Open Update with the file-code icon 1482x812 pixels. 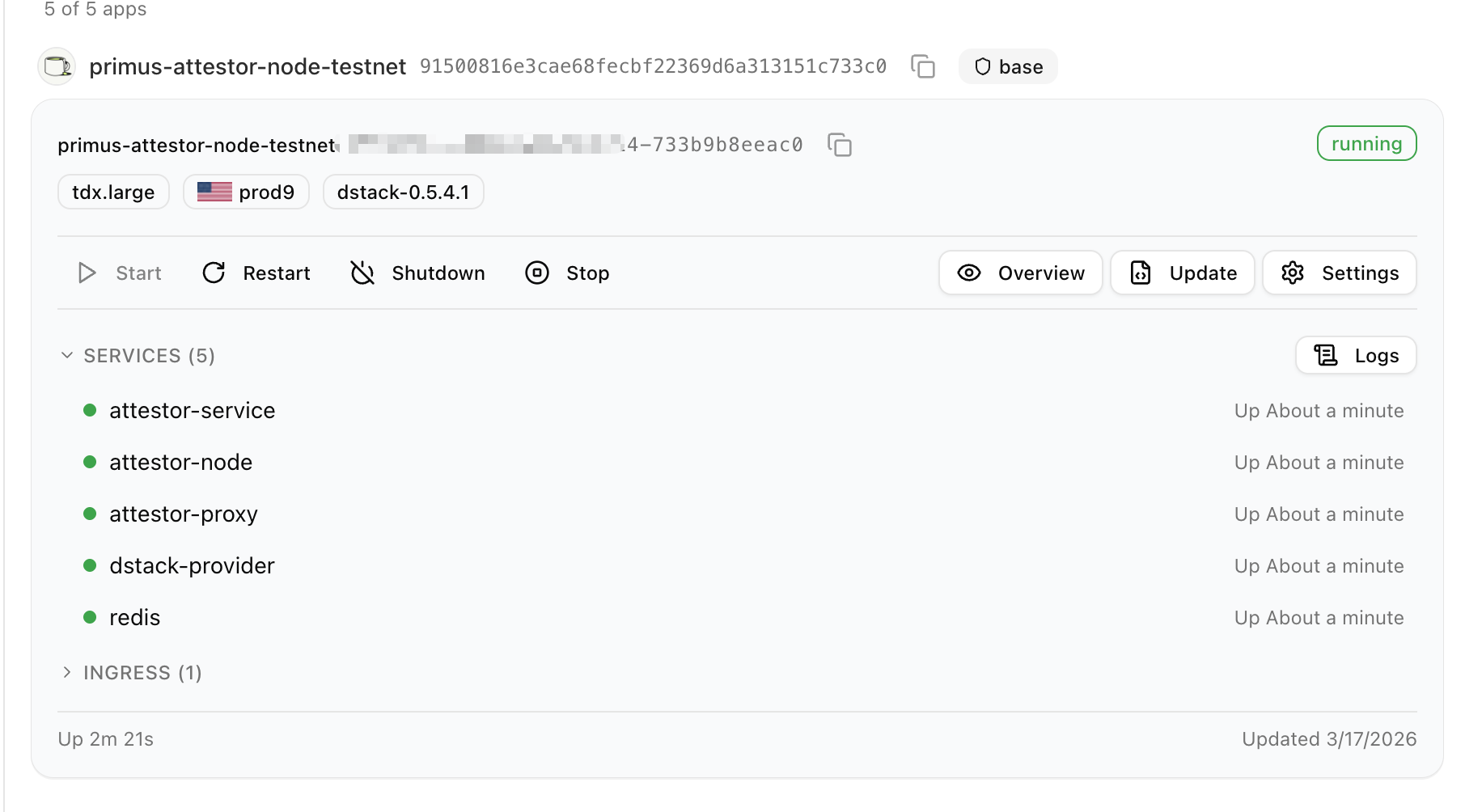click(x=1183, y=273)
